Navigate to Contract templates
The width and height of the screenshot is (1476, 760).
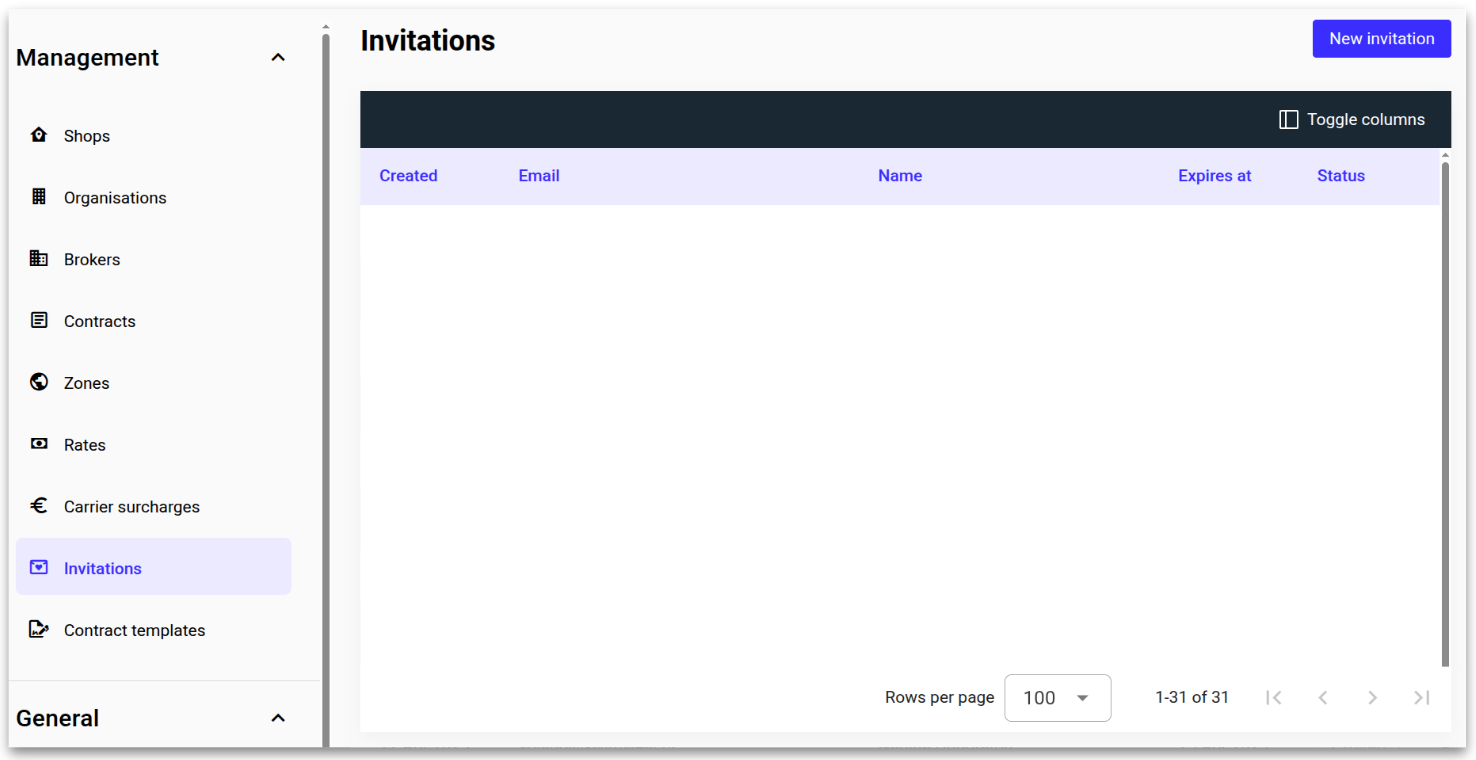coord(134,630)
